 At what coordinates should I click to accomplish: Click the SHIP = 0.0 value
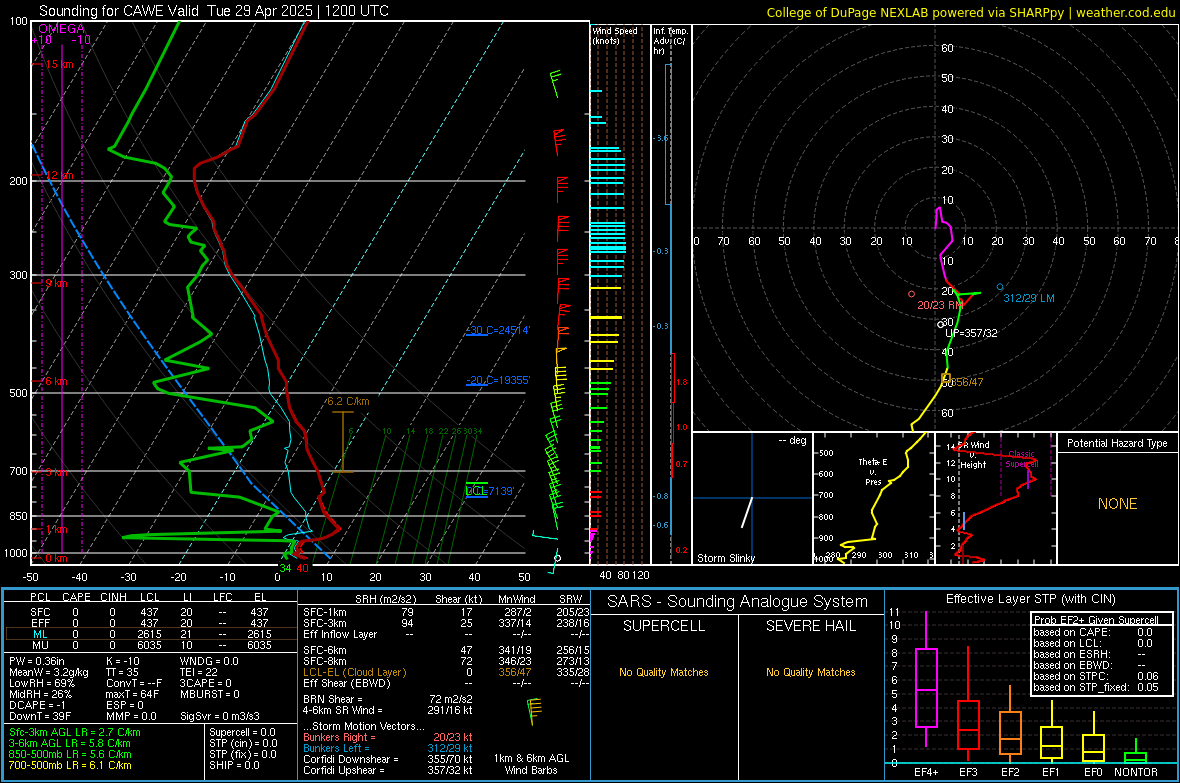click(234, 765)
